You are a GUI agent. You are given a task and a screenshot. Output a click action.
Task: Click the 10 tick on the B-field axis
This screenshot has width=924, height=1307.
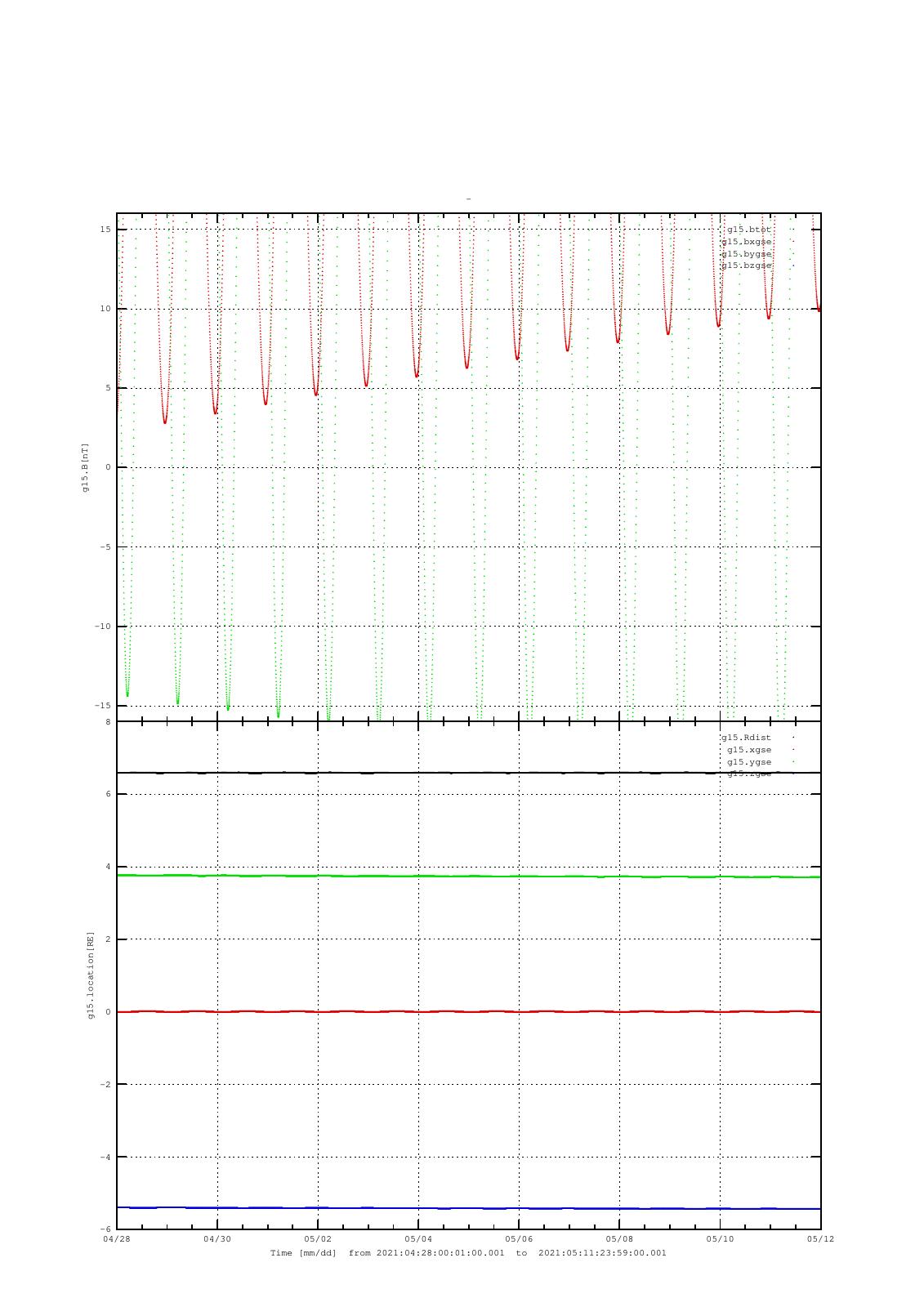(105, 309)
